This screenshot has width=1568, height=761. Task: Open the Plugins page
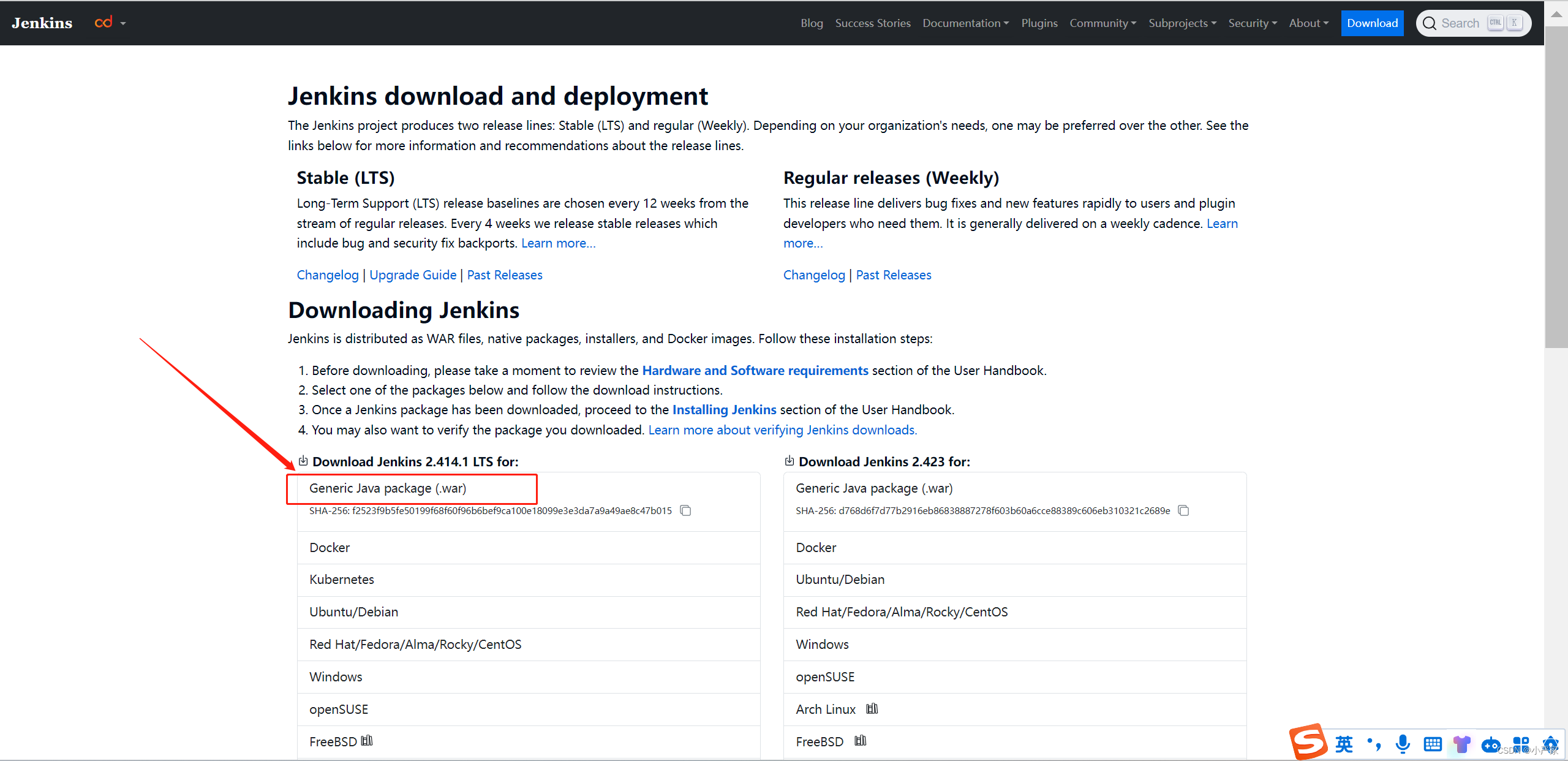(x=1039, y=23)
